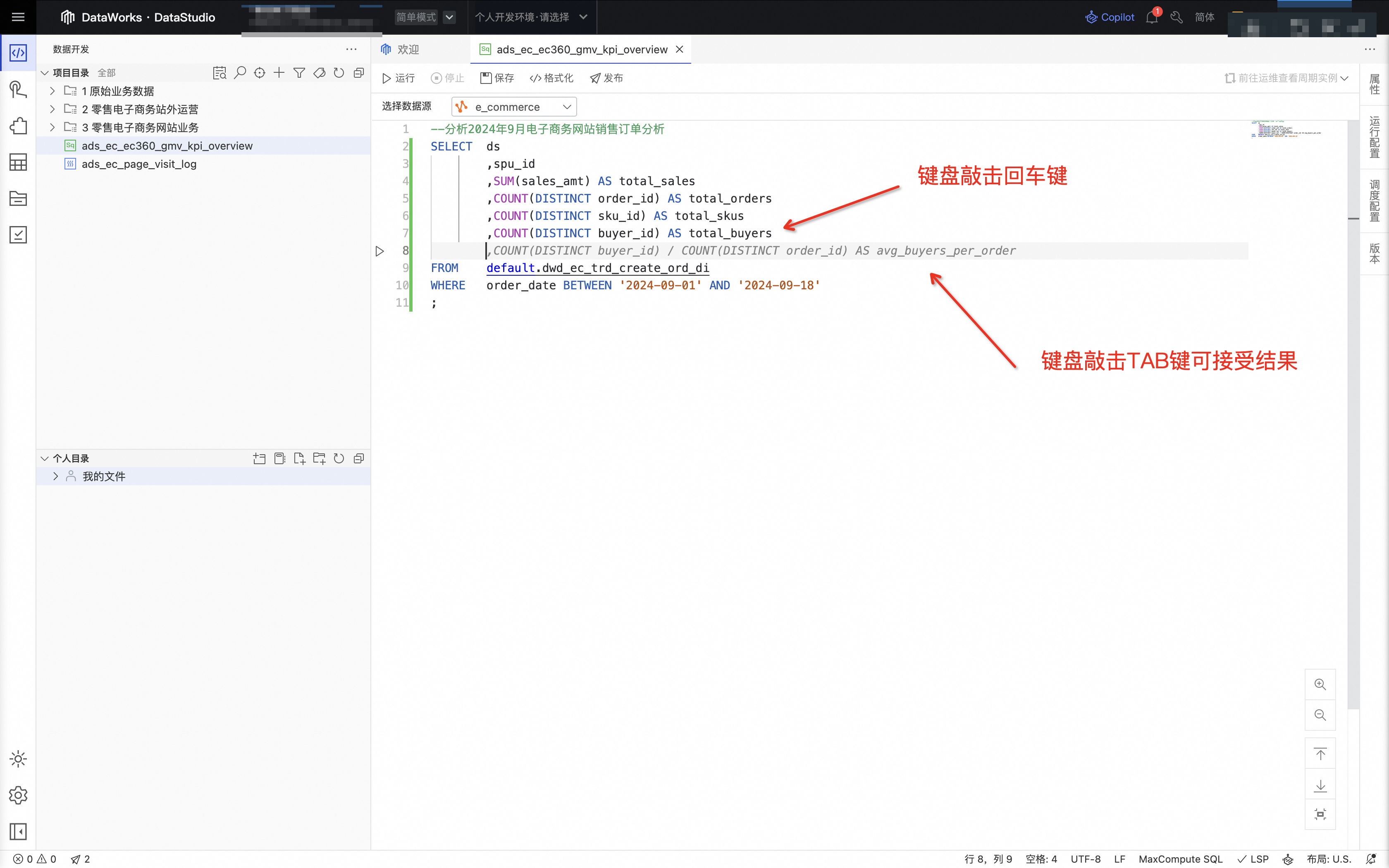Click the code search icon in project directory
Image resolution: width=1389 pixels, height=868 pixels.
pyautogui.click(x=219, y=73)
